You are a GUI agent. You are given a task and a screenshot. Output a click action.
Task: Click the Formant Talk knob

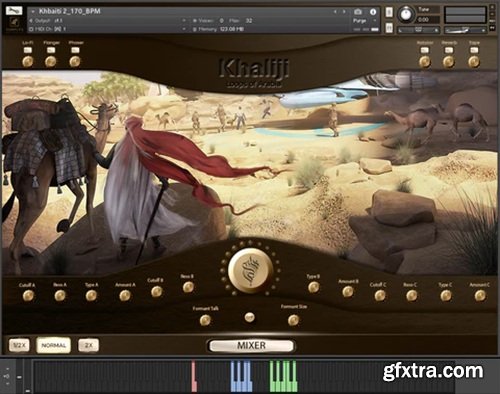click(205, 320)
